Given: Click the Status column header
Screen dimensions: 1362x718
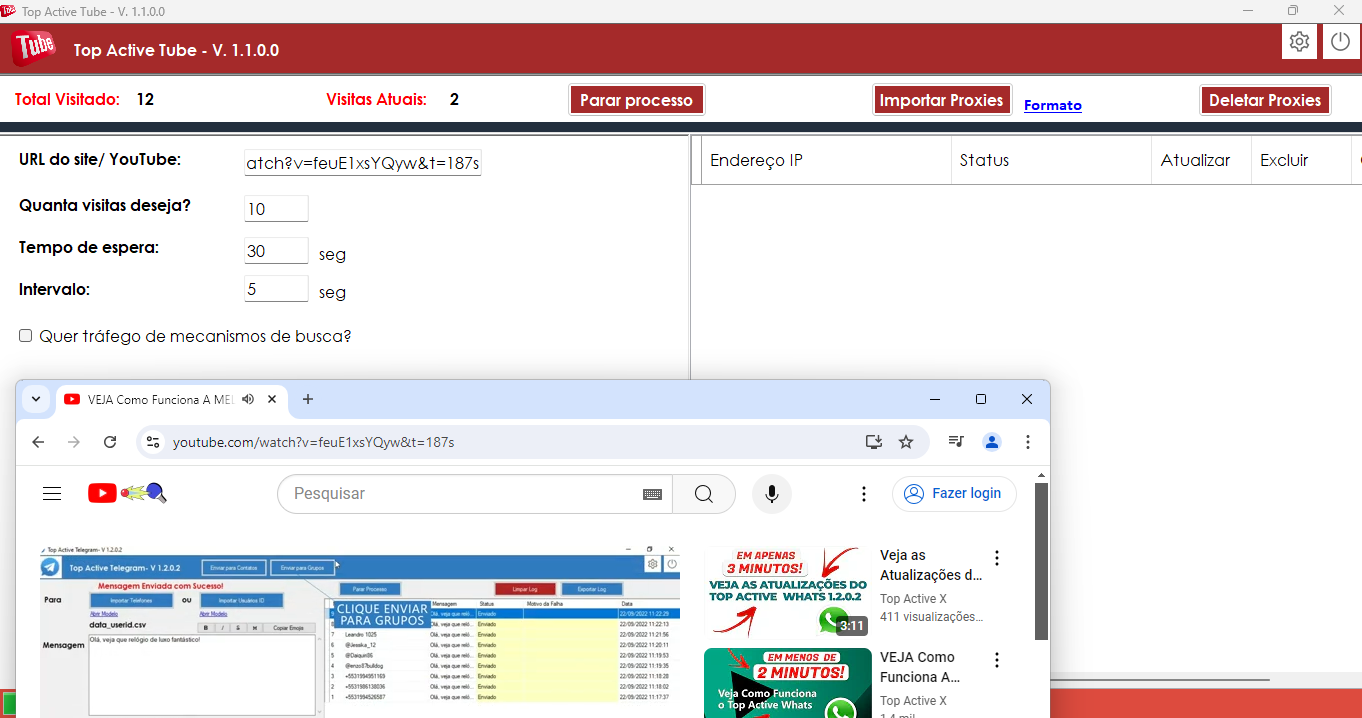Looking at the screenshot, I should (1051, 160).
